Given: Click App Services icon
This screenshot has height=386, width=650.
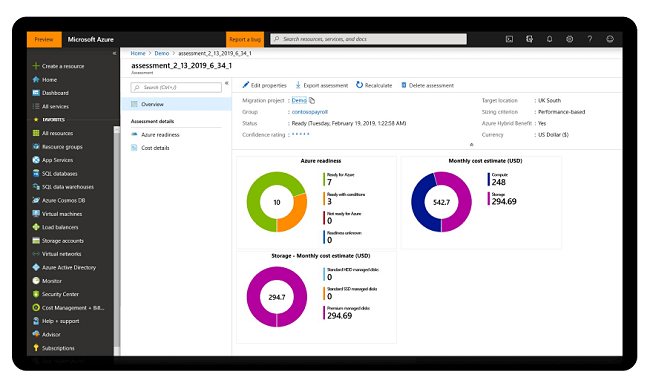Looking at the screenshot, I should coord(36,160).
